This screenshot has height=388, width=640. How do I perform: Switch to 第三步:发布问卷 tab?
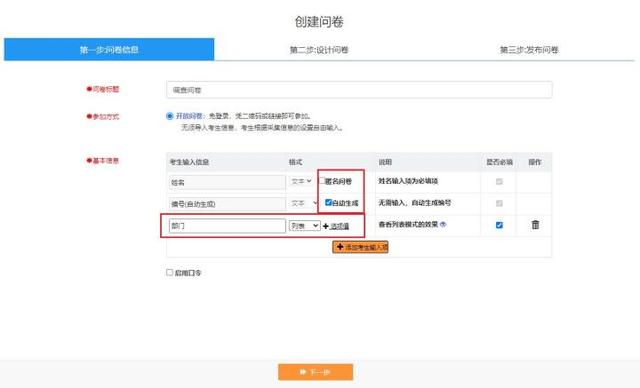coord(529,50)
